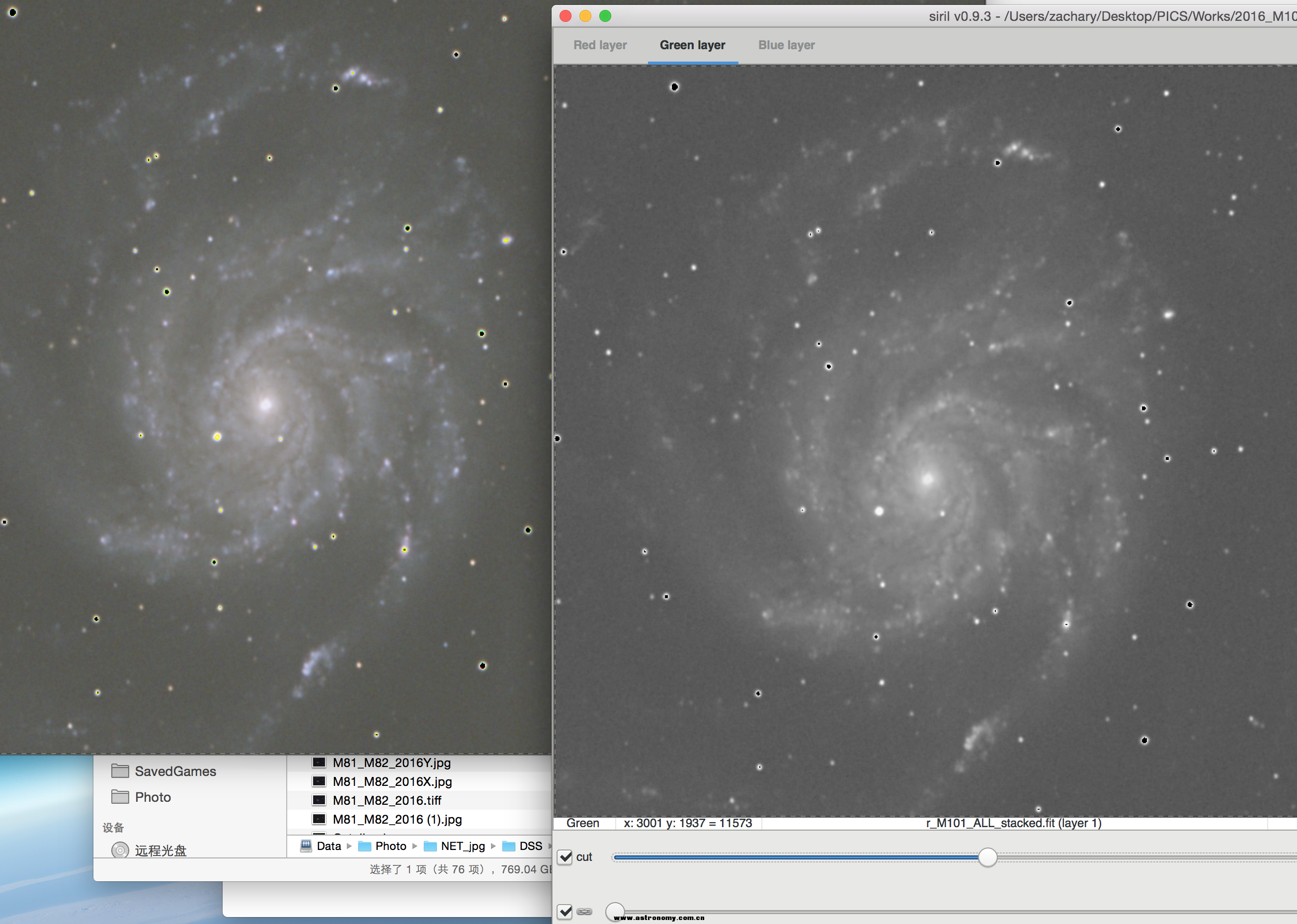Click thumbnail icon of M81_M82_2016Y.jpg
Viewport: 1297px width, 924px height.
click(x=319, y=763)
